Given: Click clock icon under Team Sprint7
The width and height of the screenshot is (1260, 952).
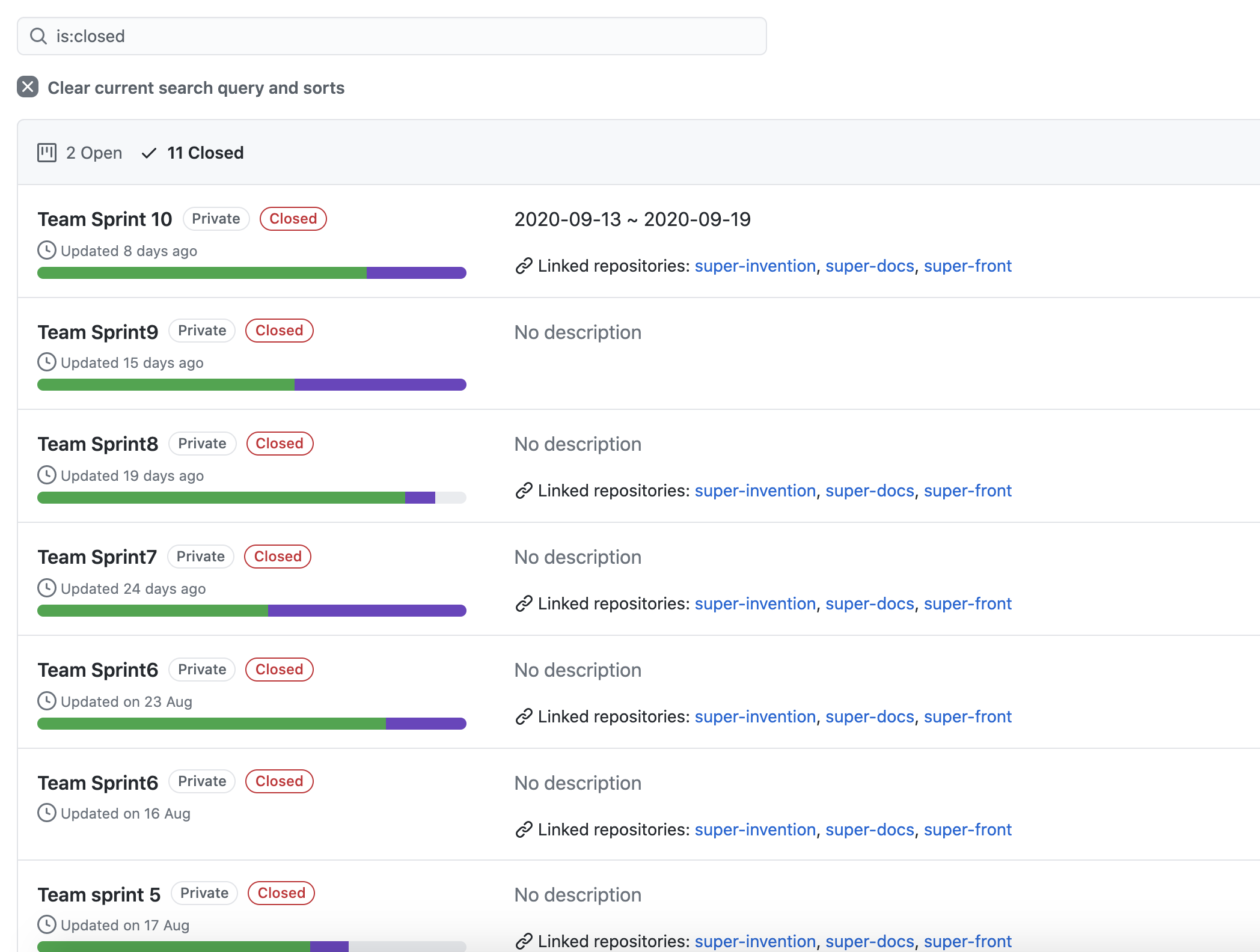Looking at the screenshot, I should [47, 588].
